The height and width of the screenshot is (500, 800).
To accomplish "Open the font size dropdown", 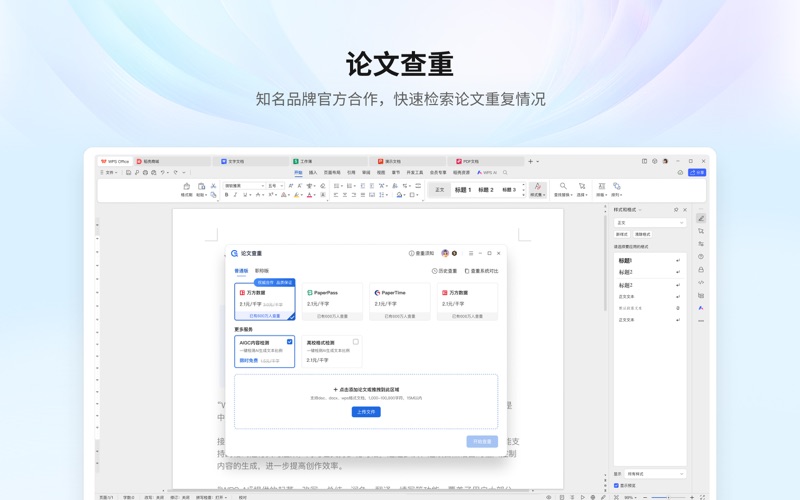I will (x=282, y=186).
